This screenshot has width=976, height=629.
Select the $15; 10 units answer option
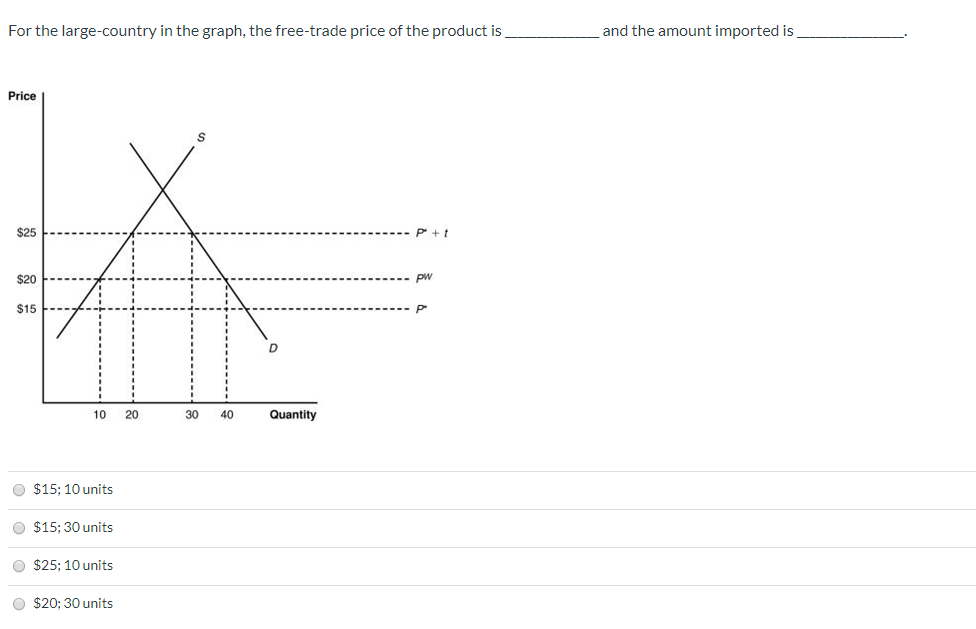coord(18,489)
